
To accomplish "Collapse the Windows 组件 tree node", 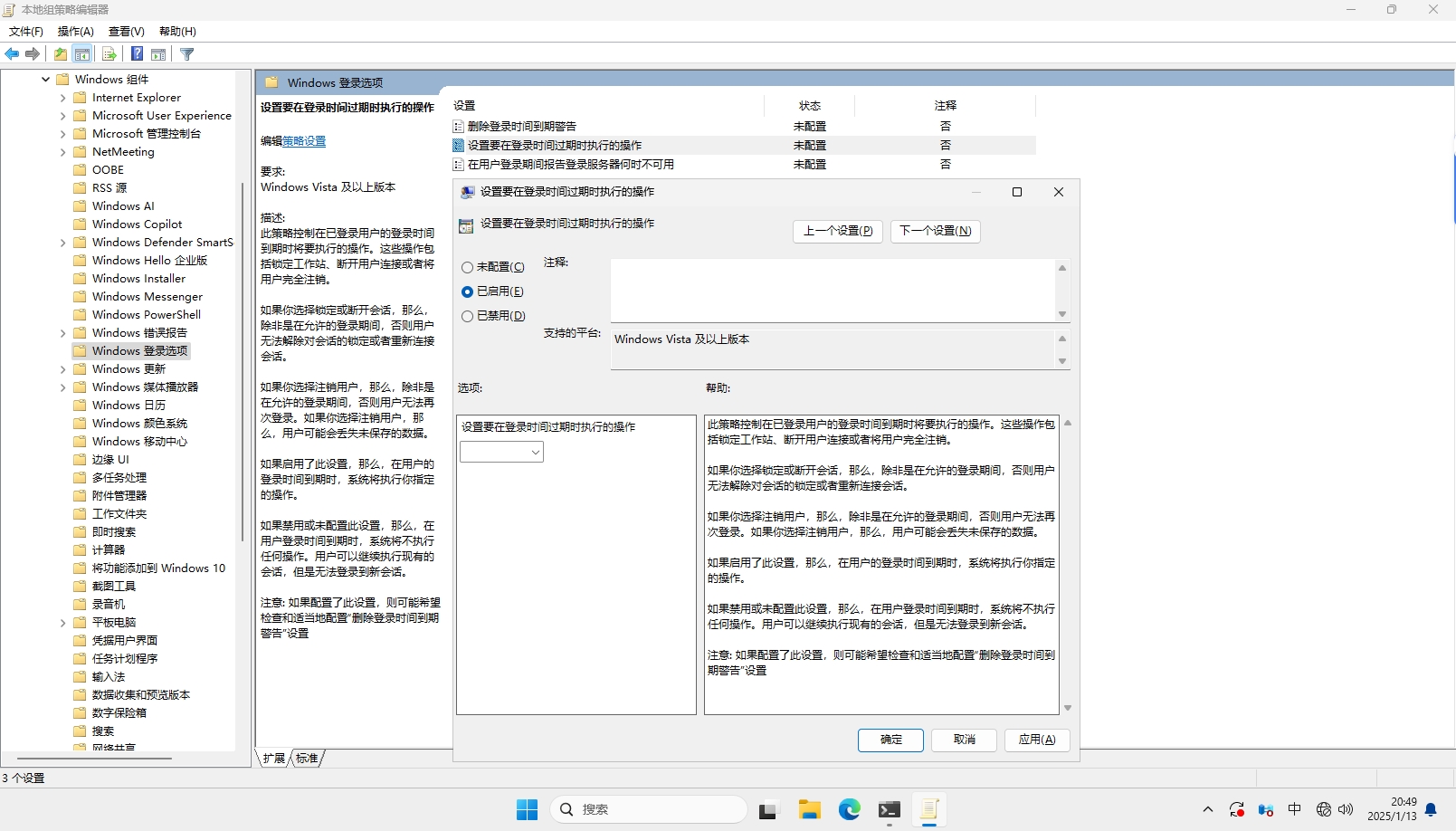I will (45, 80).
